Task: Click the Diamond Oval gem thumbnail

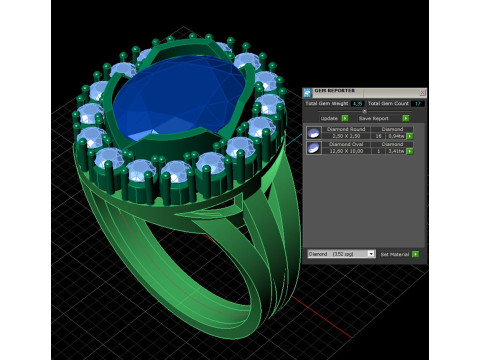Action: [314, 148]
